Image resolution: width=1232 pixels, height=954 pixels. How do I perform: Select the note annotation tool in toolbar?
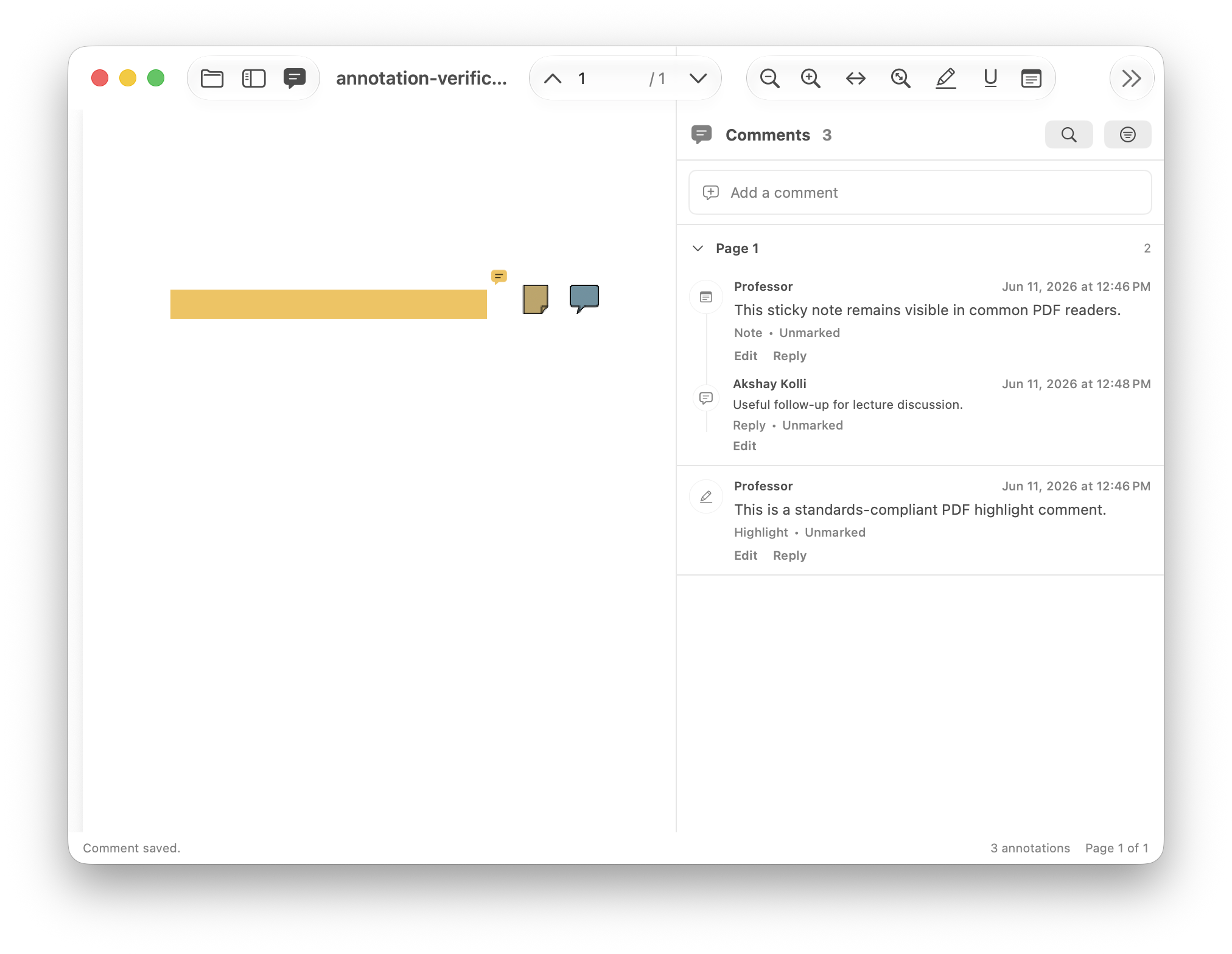1031,78
